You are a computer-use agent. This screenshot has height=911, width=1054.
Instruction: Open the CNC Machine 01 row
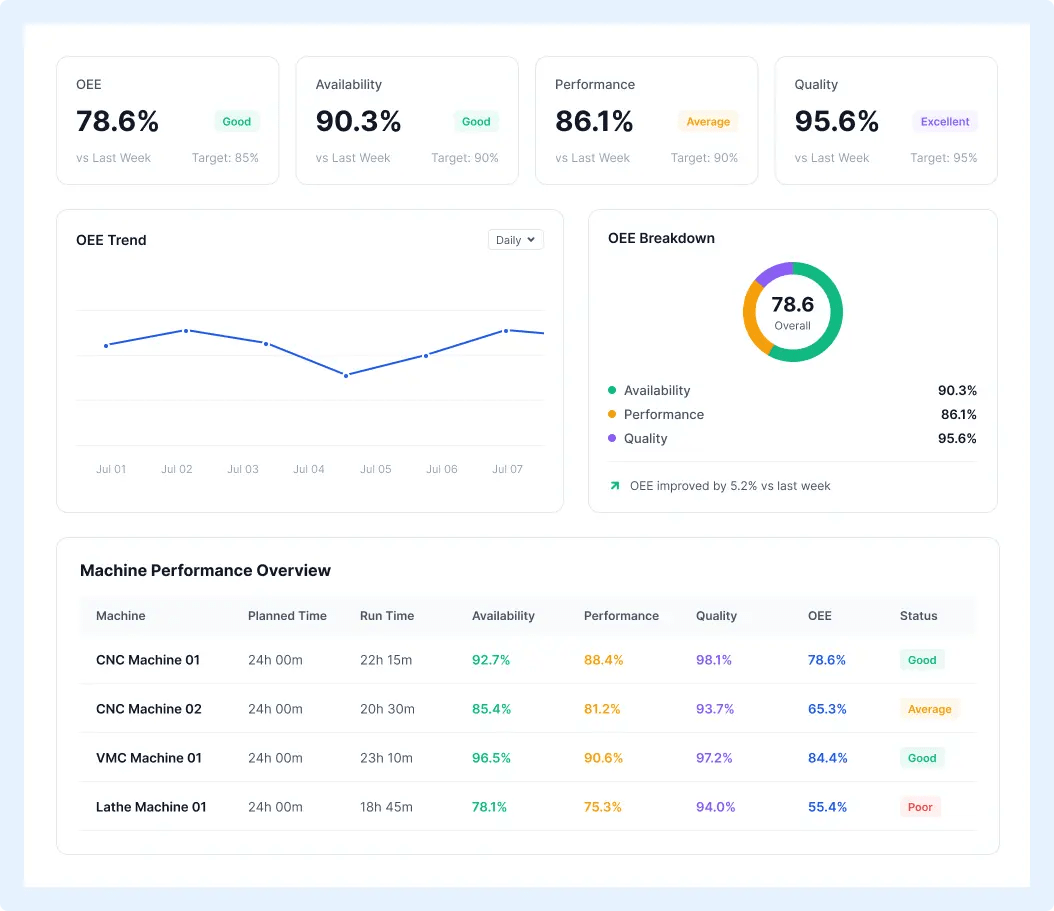tap(527, 660)
